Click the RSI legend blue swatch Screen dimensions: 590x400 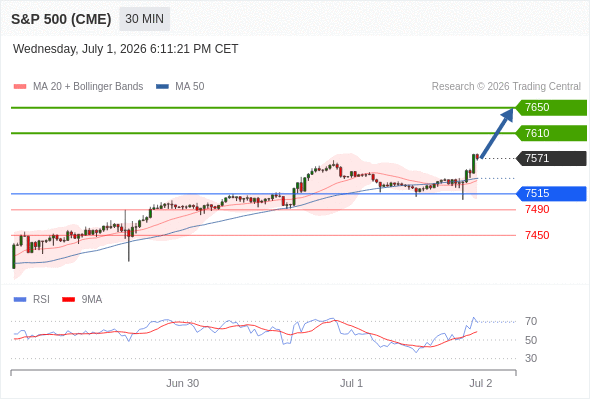click(x=20, y=300)
